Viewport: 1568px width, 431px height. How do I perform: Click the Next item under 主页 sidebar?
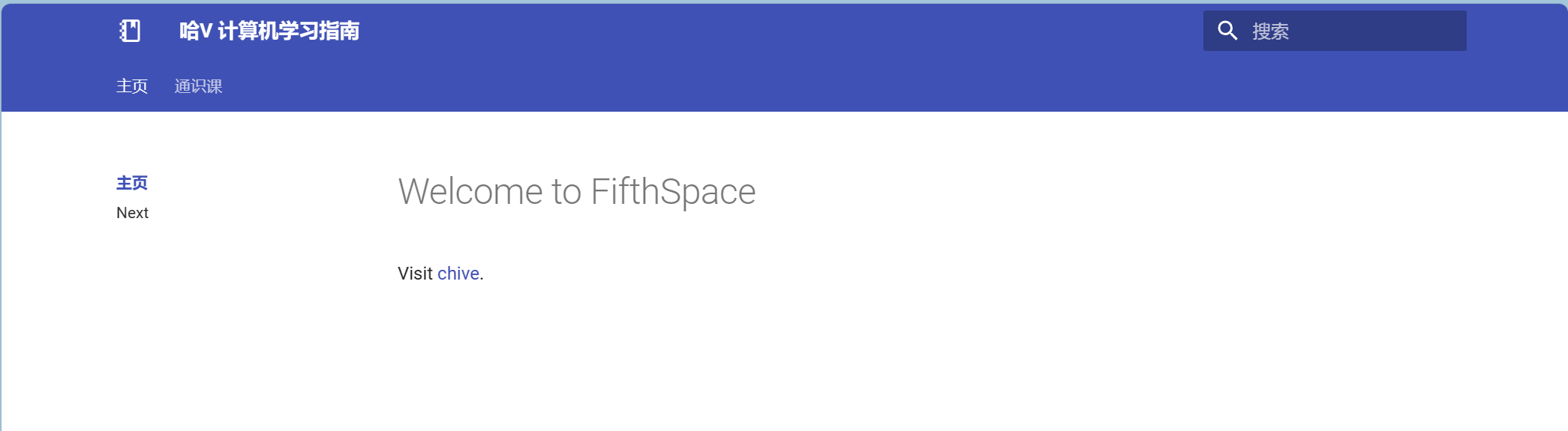pyautogui.click(x=133, y=213)
